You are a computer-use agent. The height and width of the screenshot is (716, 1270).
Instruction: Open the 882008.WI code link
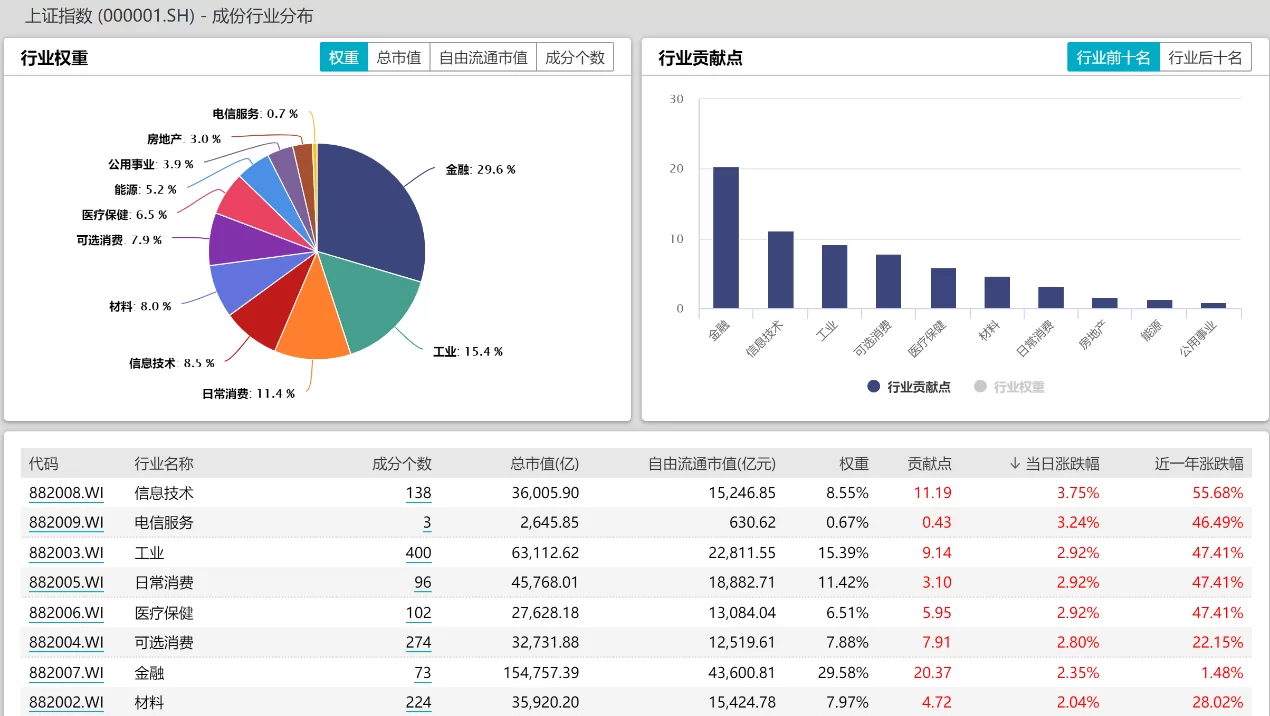pyautogui.click(x=66, y=493)
